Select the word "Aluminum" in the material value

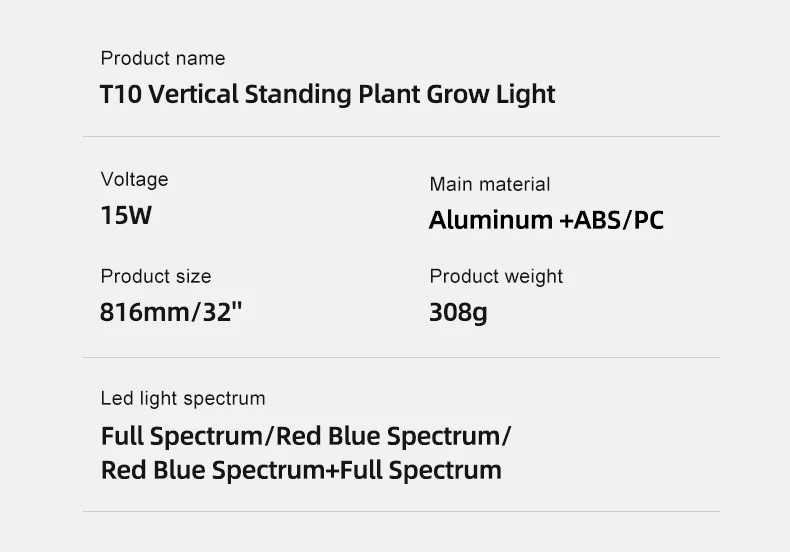coord(491,220)
